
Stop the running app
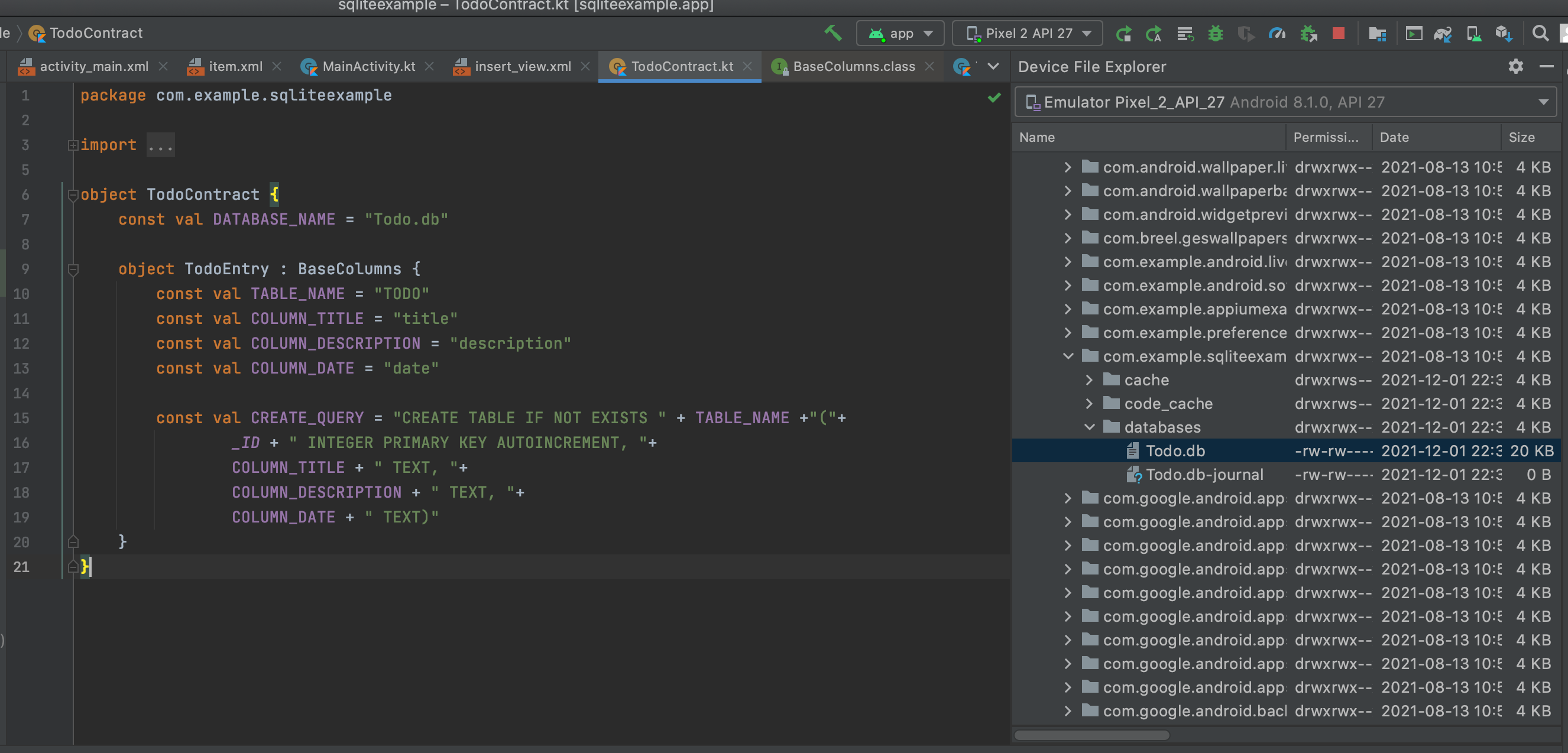[1338, 34]
